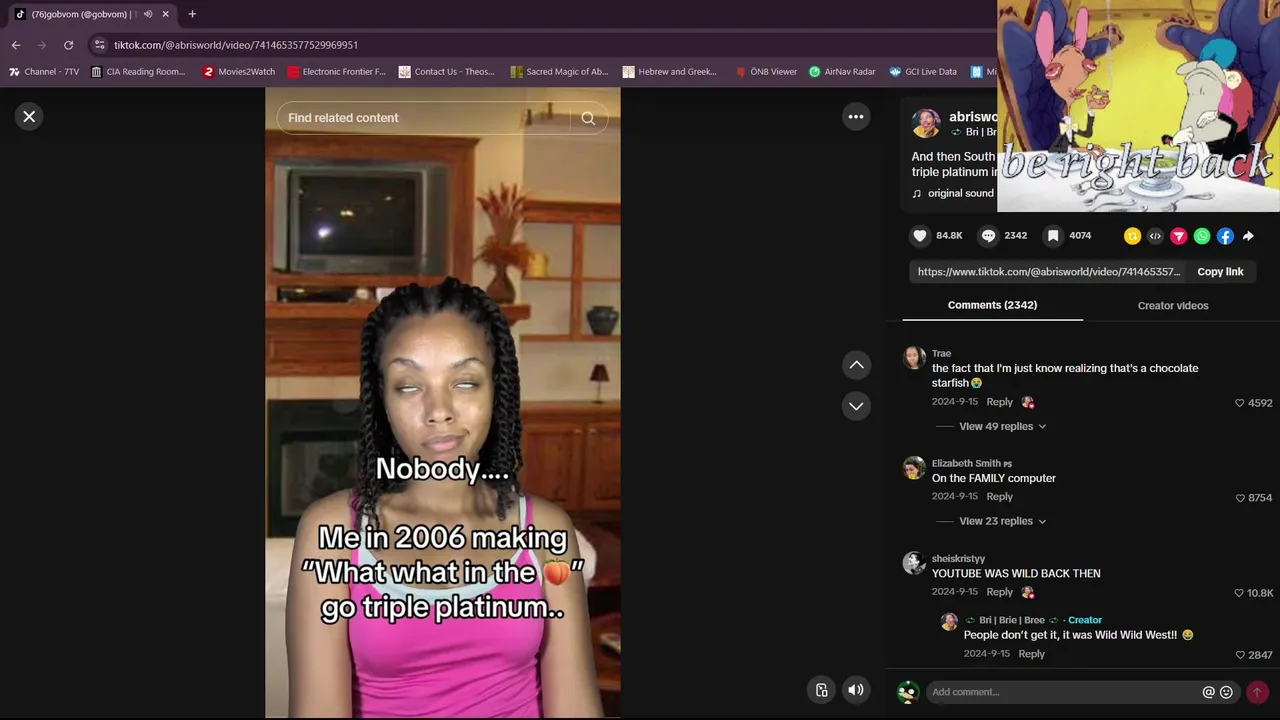
Task: Open more share options arrow
Action: click(1248, 236)
